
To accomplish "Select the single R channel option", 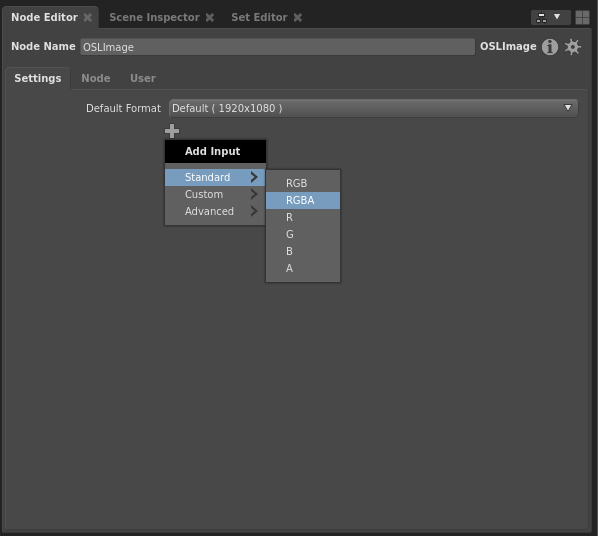I will click(x=303, y=217).
